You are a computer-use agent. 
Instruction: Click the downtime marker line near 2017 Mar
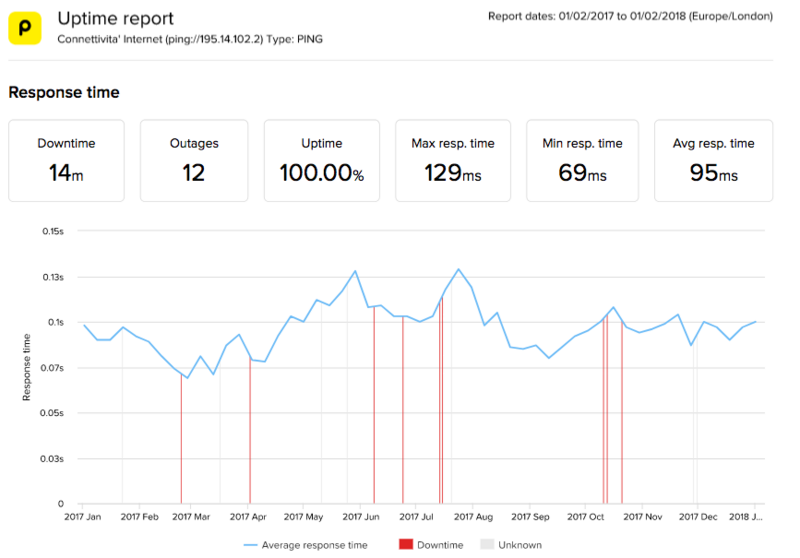tap(181, 440)
